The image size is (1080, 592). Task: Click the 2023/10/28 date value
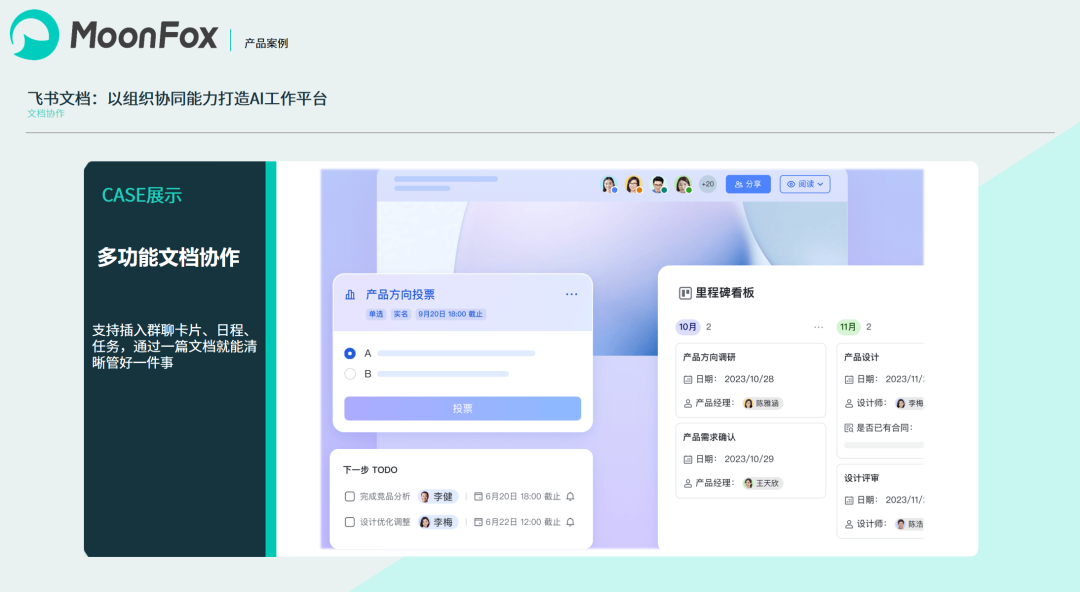[749, 379]
